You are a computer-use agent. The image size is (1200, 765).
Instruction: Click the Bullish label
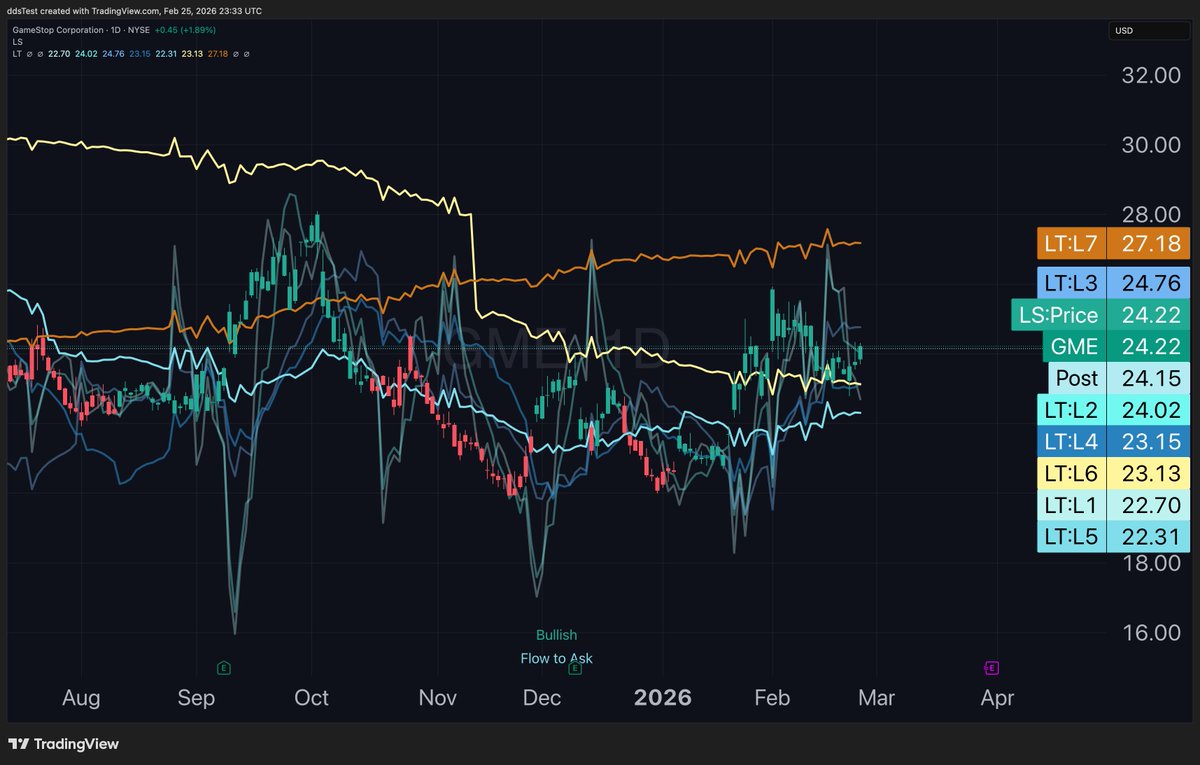pyautogui.click(x=557, y=635)
